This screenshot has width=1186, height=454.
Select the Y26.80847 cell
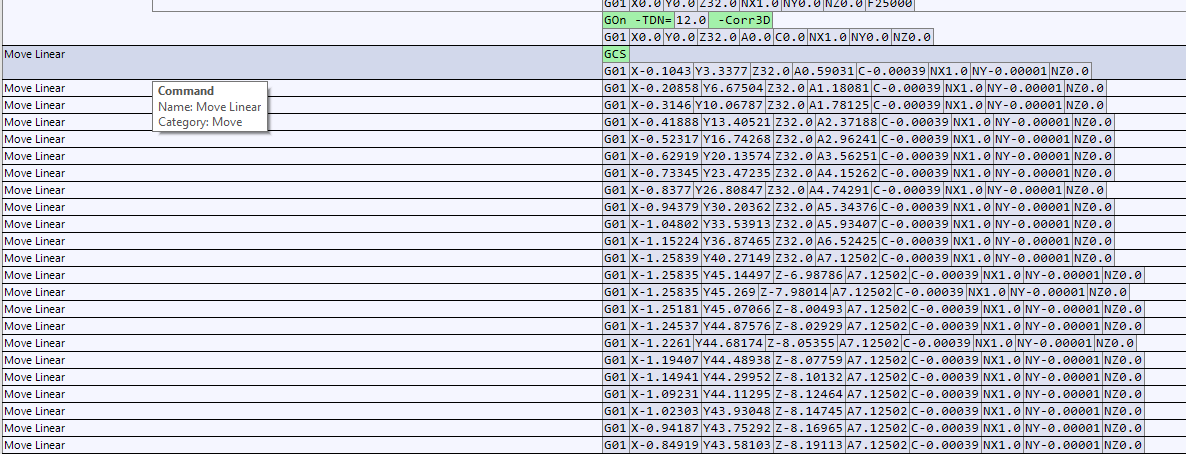(x=729, y=190)
